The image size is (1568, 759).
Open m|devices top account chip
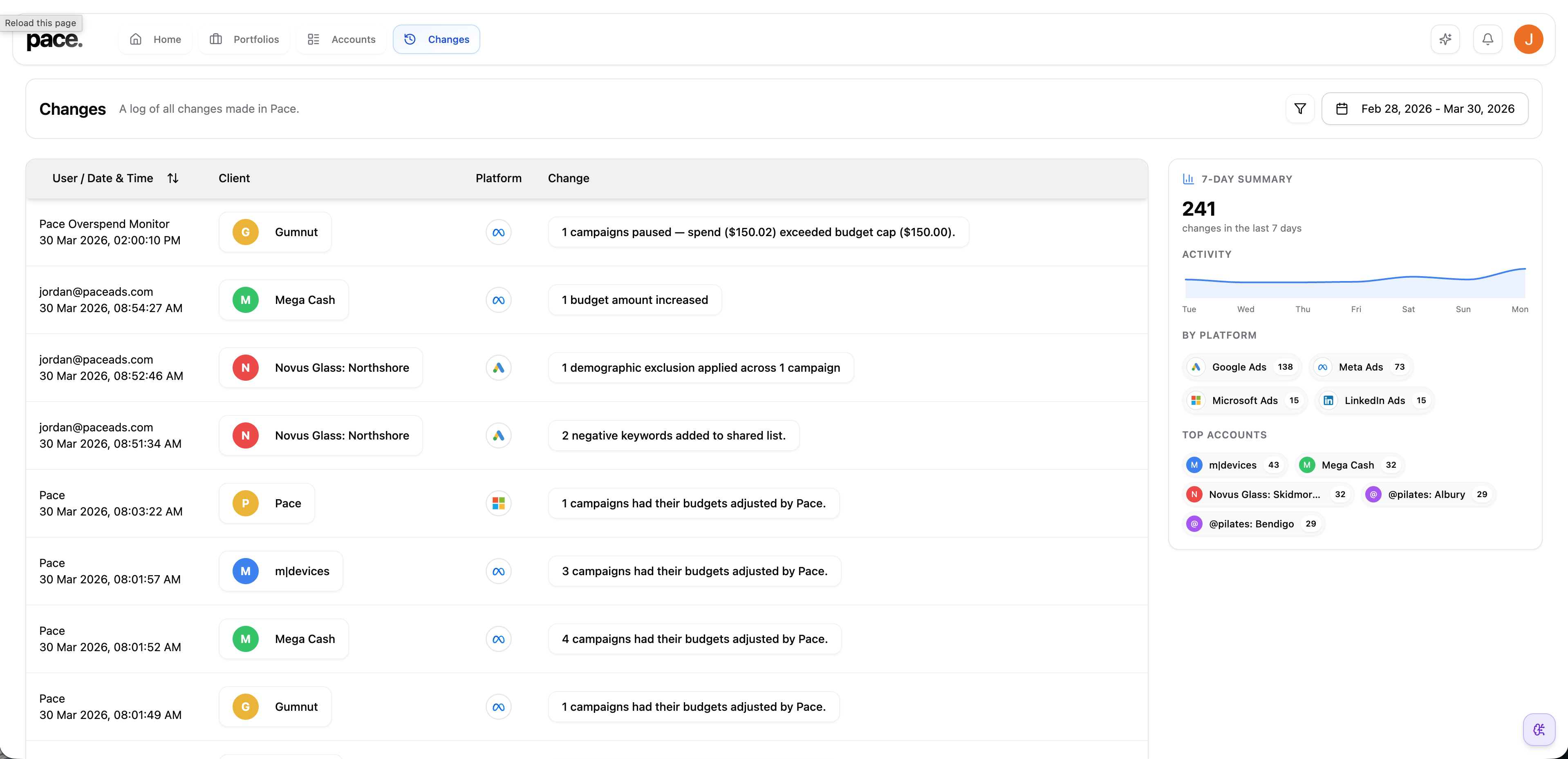click(1234, 465)
